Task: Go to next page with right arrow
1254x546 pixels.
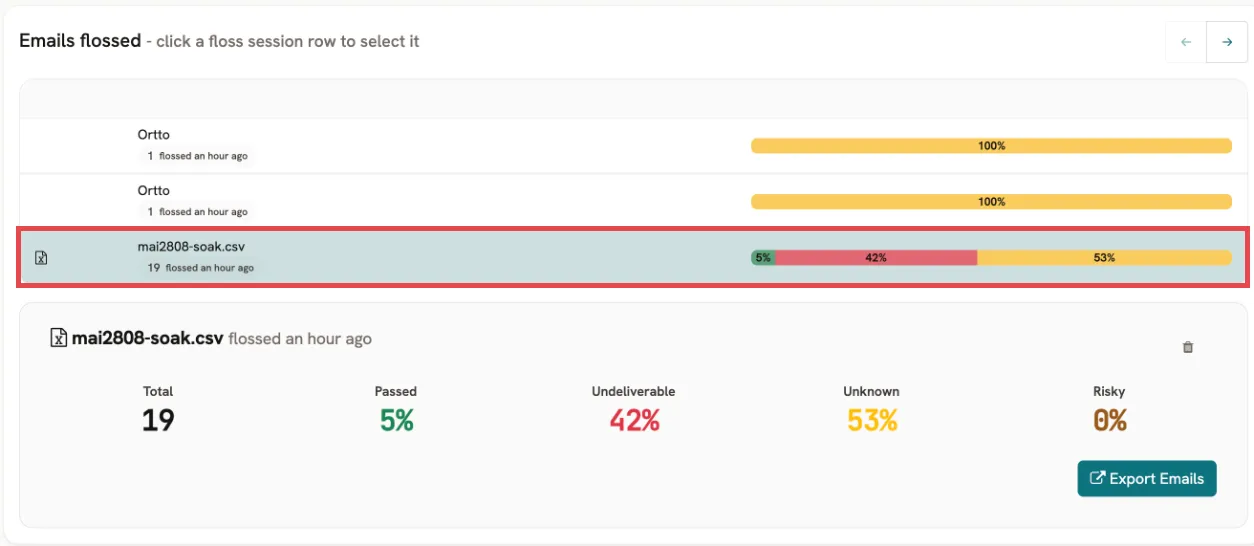Action: point(1227,42)
